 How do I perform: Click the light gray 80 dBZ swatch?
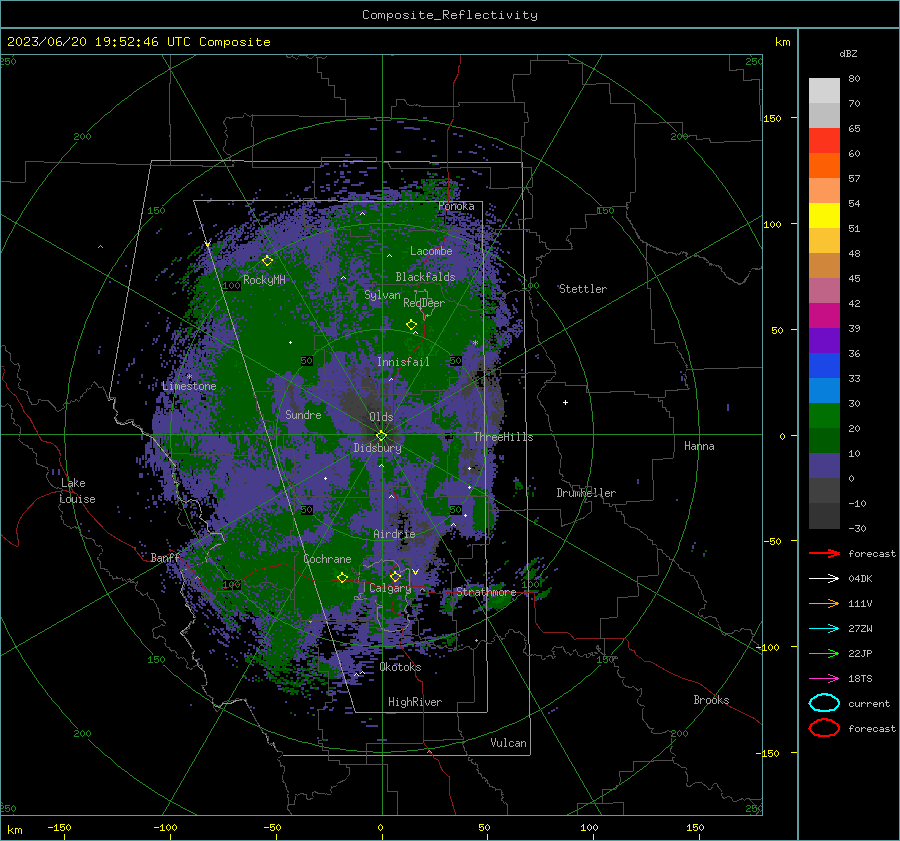coord(824,90)
